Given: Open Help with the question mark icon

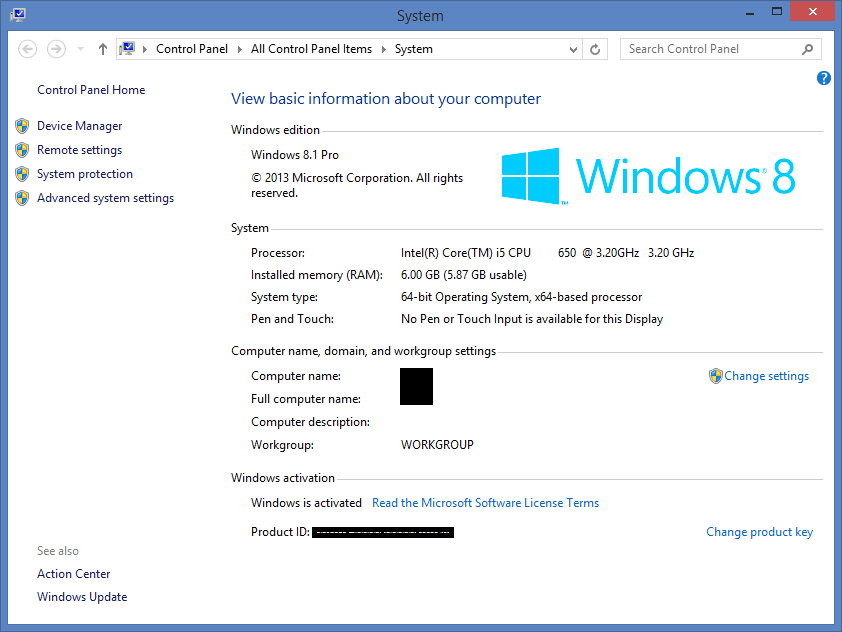Looking at the screenshot, I should point(824,78).
